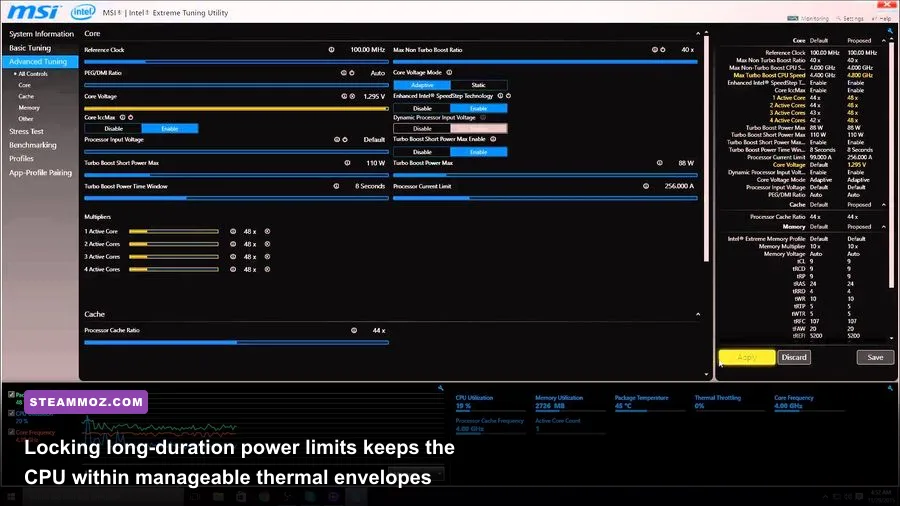Click Enhanced Intel SpeedStep Technology info icon
The height and width of the screenshot is (506, 900).
pos(501,96)
